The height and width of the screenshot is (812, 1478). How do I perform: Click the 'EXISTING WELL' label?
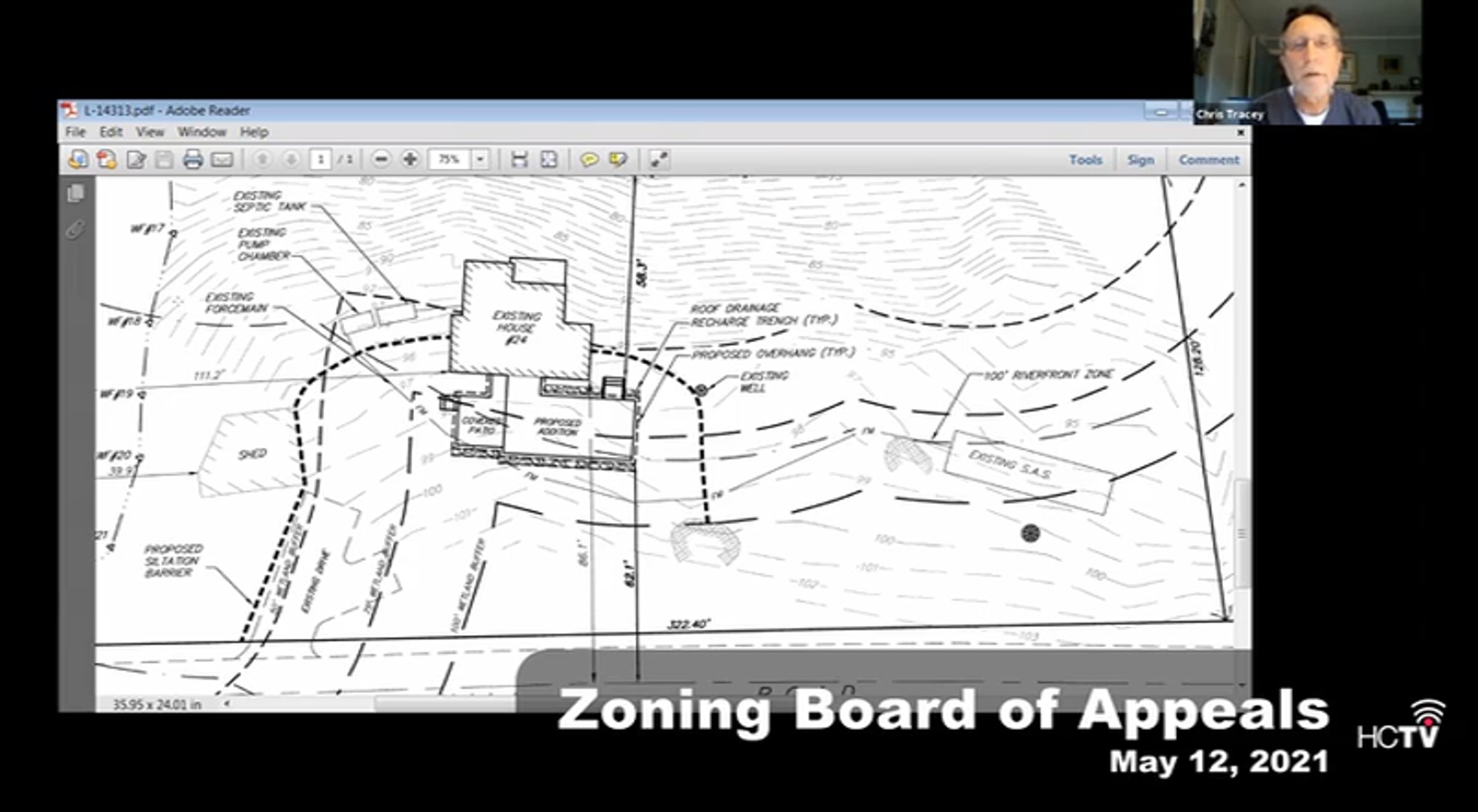point(763,382)
